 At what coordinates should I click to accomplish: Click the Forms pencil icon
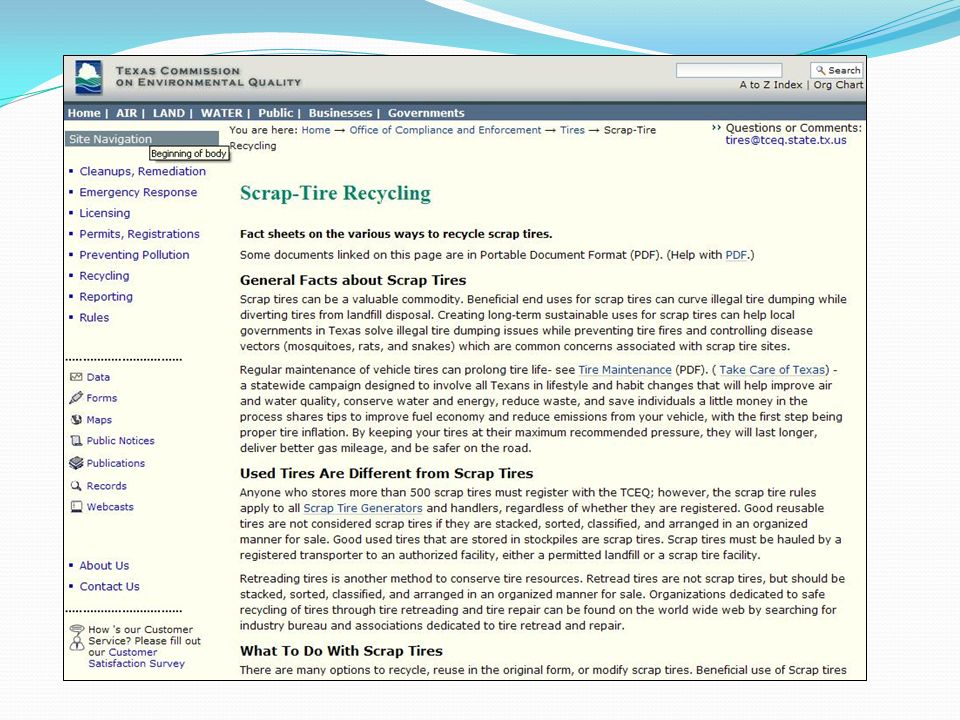(76, 398)
